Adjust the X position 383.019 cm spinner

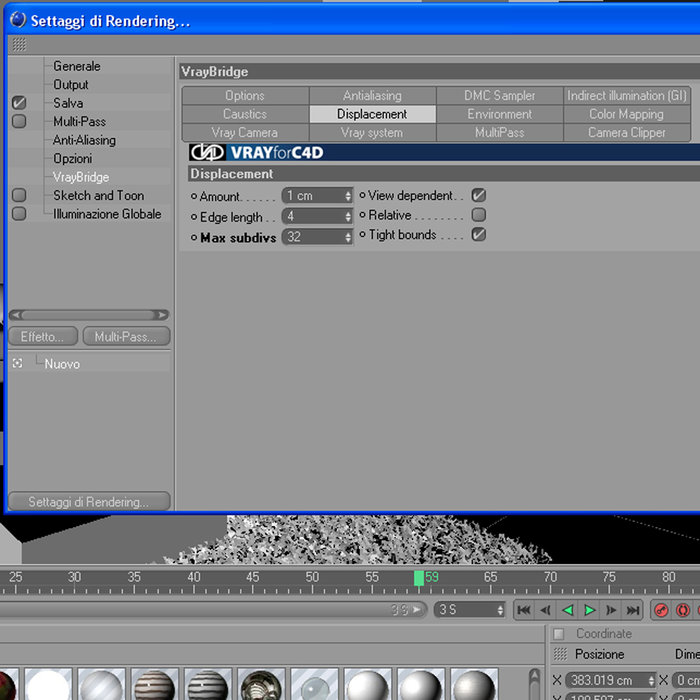click(x=651, y=681)
